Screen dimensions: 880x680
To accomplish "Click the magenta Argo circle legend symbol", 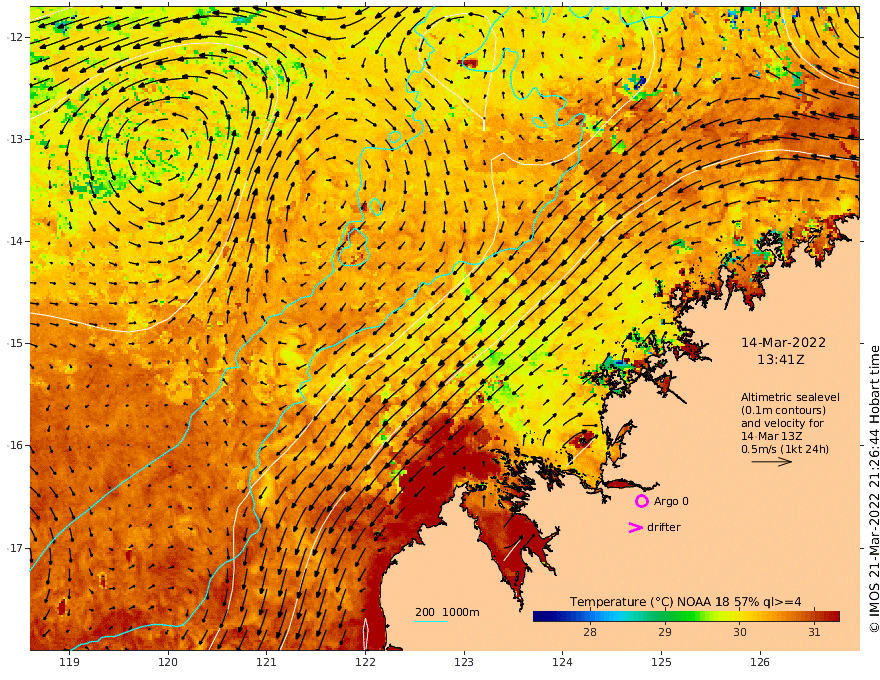I will (x=641, y=501).
